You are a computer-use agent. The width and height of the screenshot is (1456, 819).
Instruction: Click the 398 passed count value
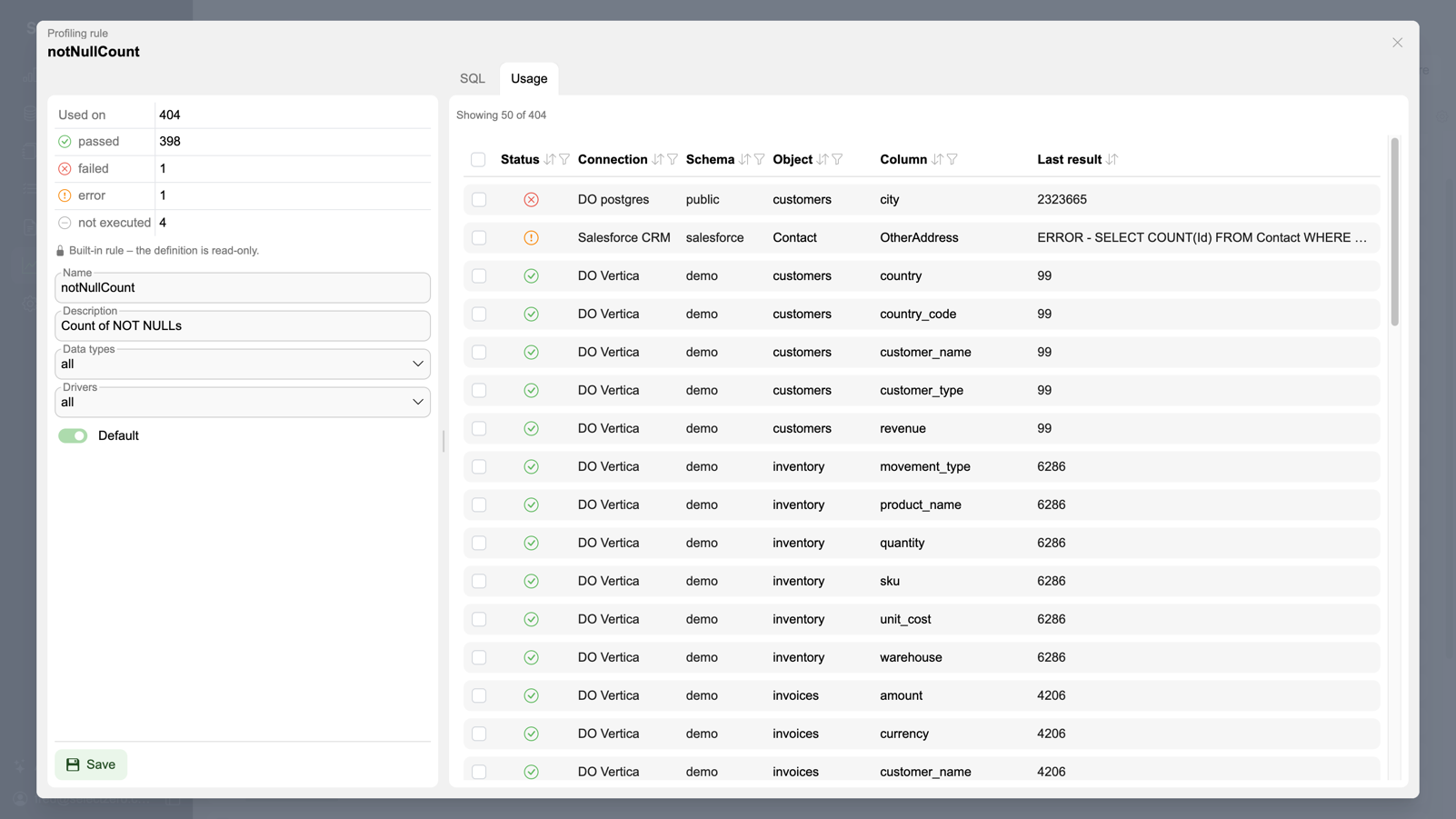(169, 142)
